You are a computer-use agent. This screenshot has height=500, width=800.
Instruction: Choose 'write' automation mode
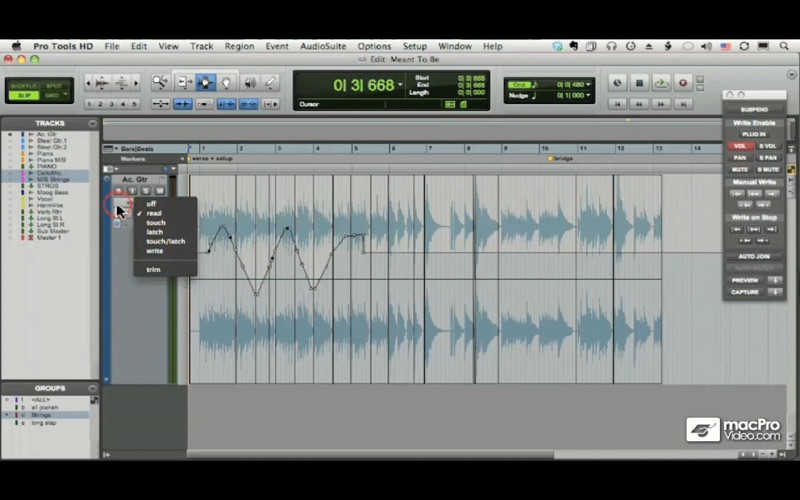(155, 251)
